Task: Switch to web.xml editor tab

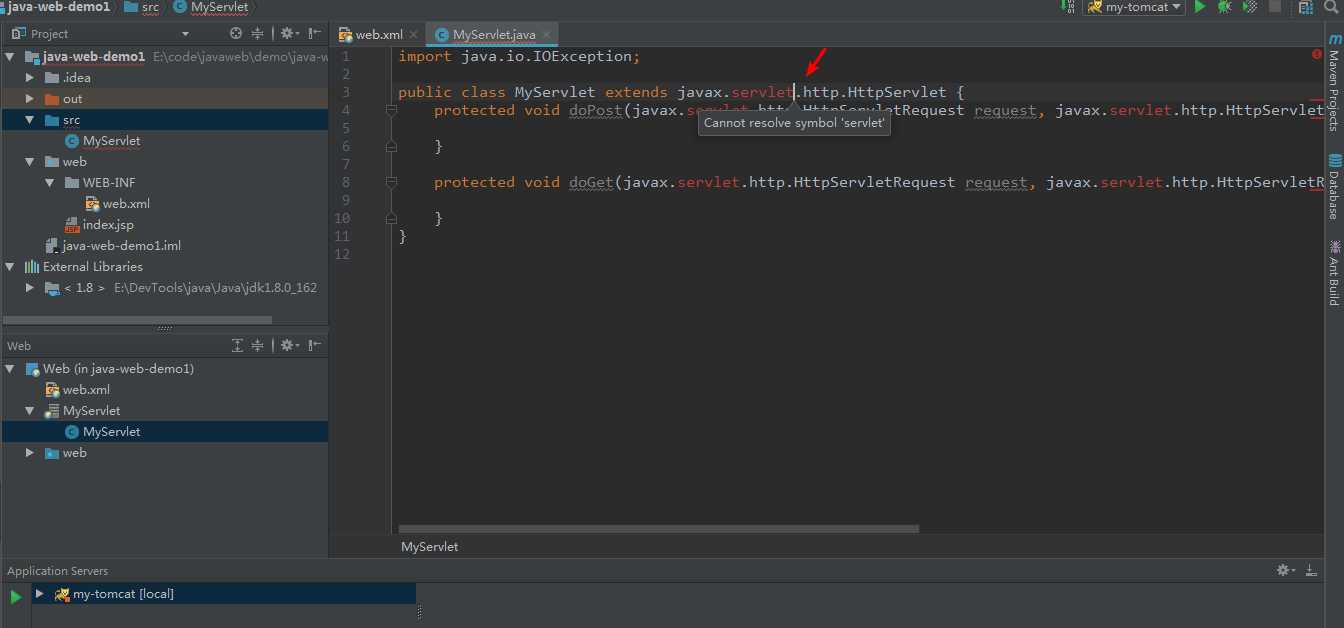Action: pyautogui.click(x=379, y=34)
